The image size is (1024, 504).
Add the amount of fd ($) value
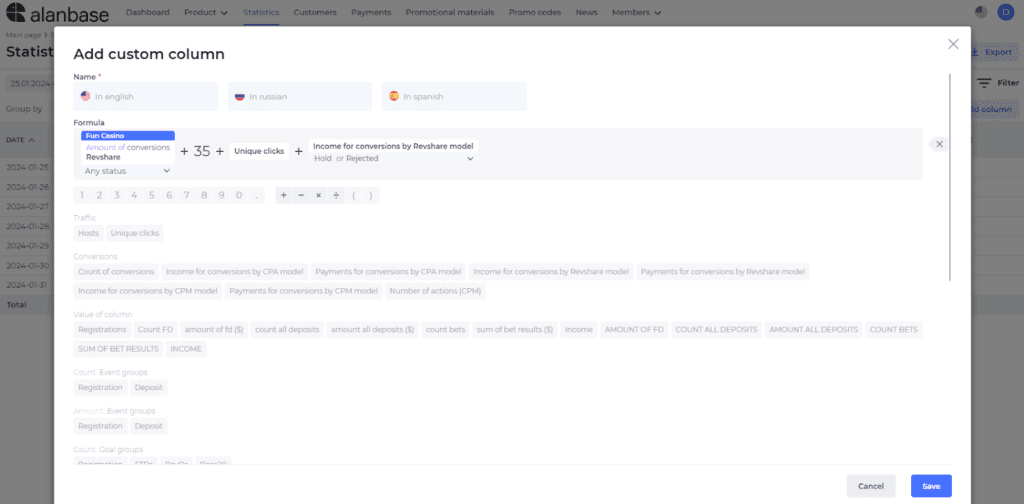[x=214, y=330]
